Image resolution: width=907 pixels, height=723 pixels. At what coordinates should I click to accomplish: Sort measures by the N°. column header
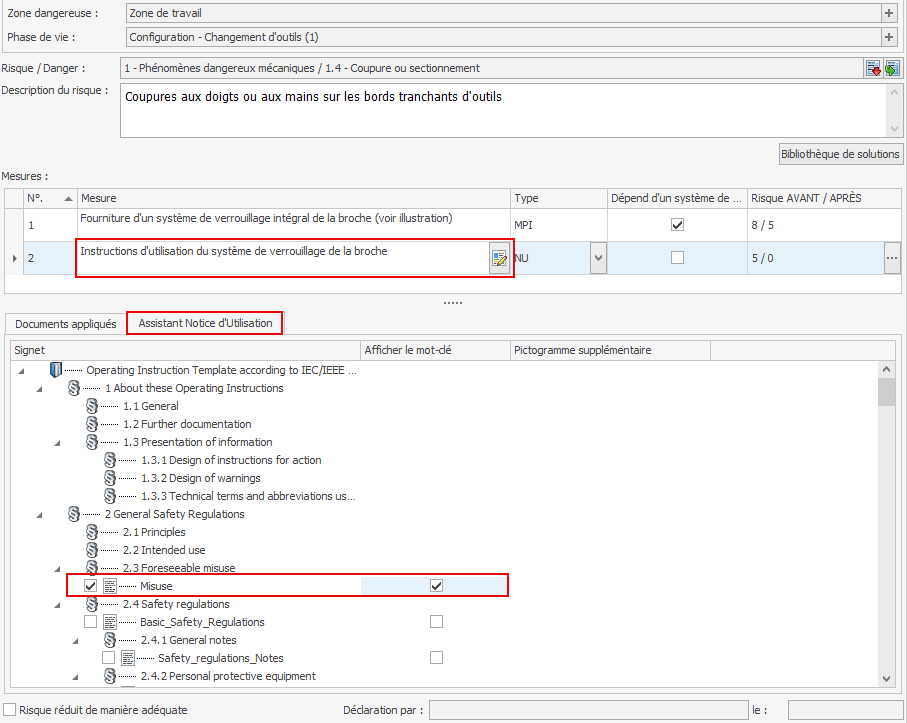tap(50, 198)
